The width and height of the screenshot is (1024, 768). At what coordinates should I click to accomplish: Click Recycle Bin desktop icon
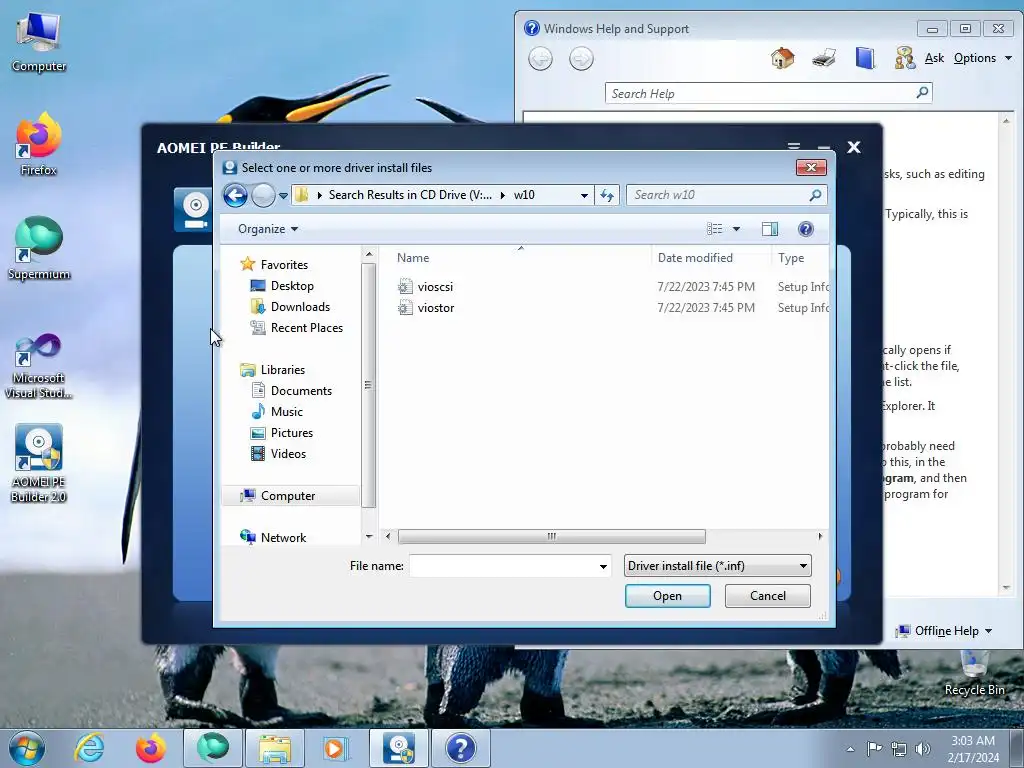pyautogui.click(x=974, y=673)
